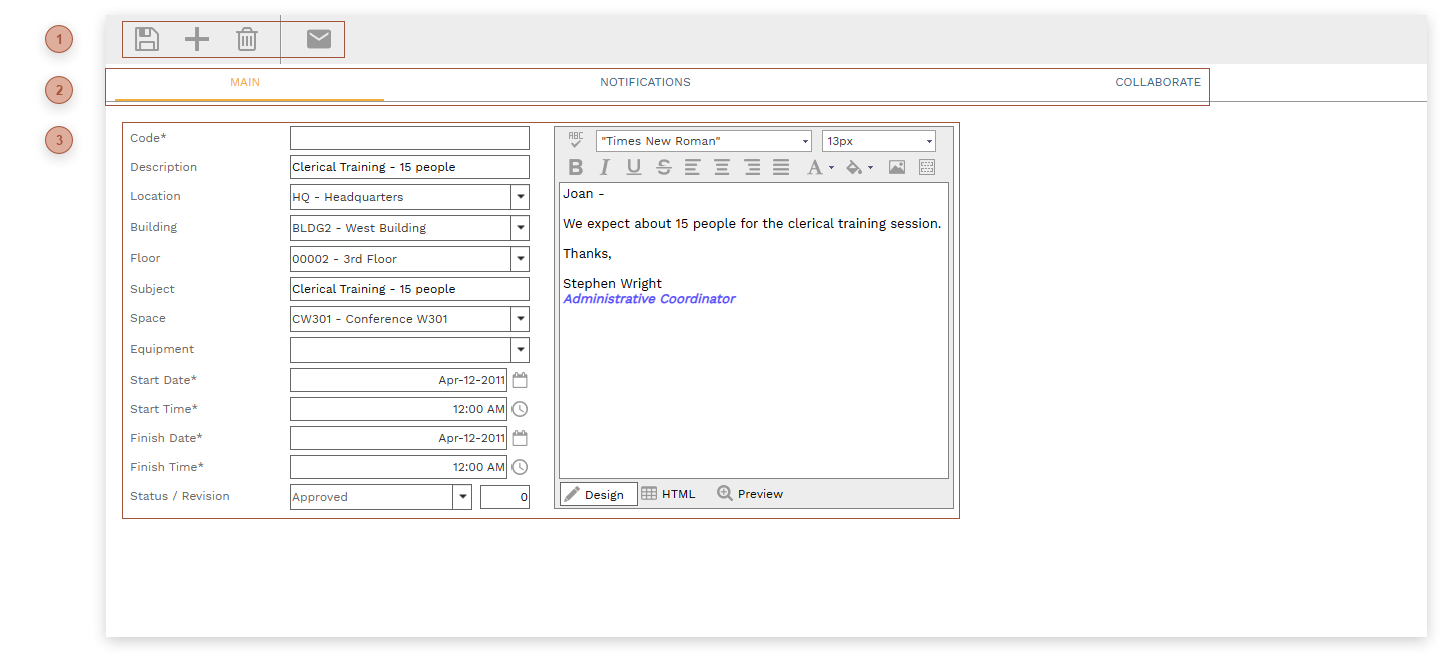Screen dimensions: 1446x660
Task: Open the background fill color picker
Action: 857,168
